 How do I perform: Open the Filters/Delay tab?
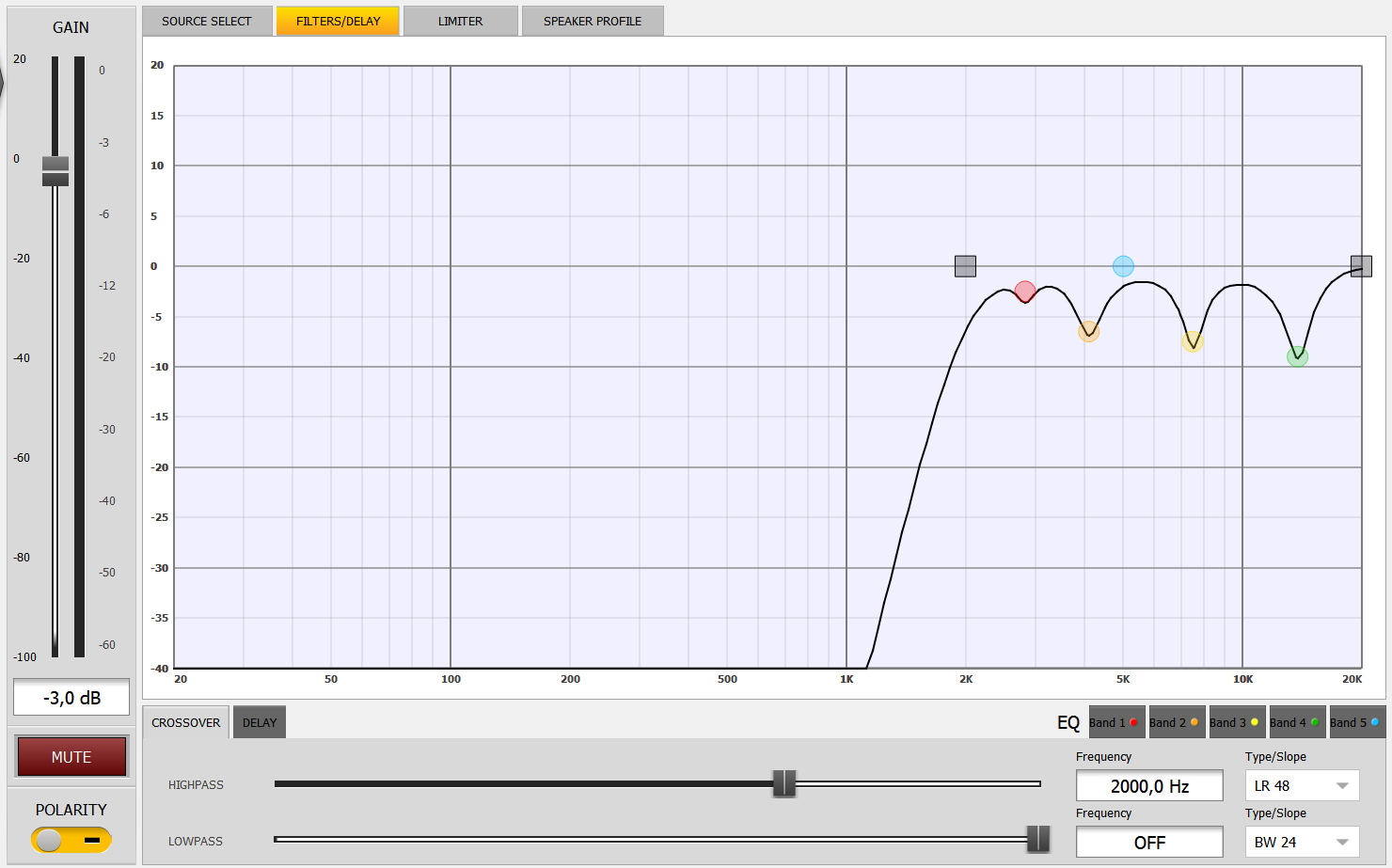[x=338, y=21]
